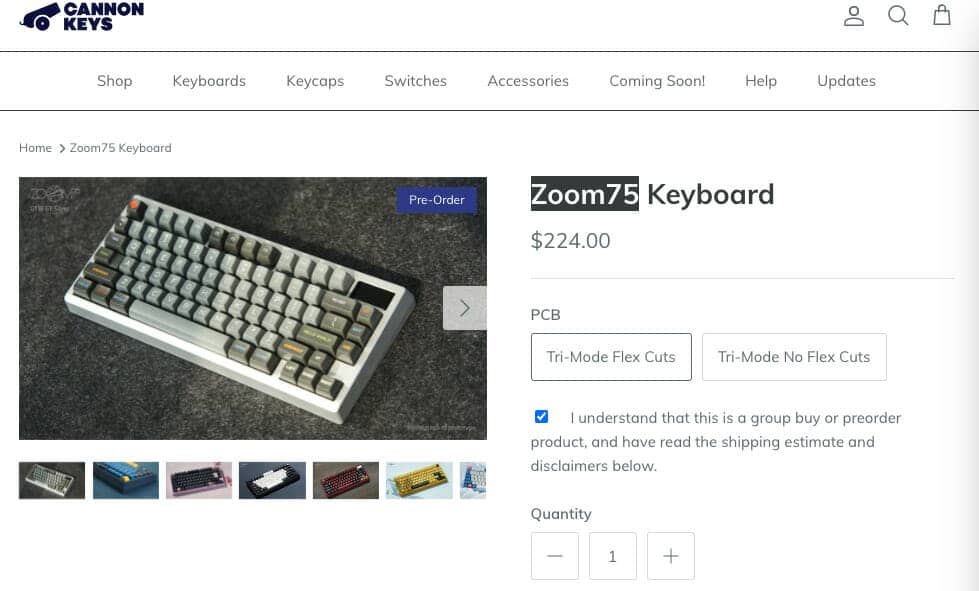Select the blue keyboard thumbnail
The image size is (979, 591).
point(126,480)
